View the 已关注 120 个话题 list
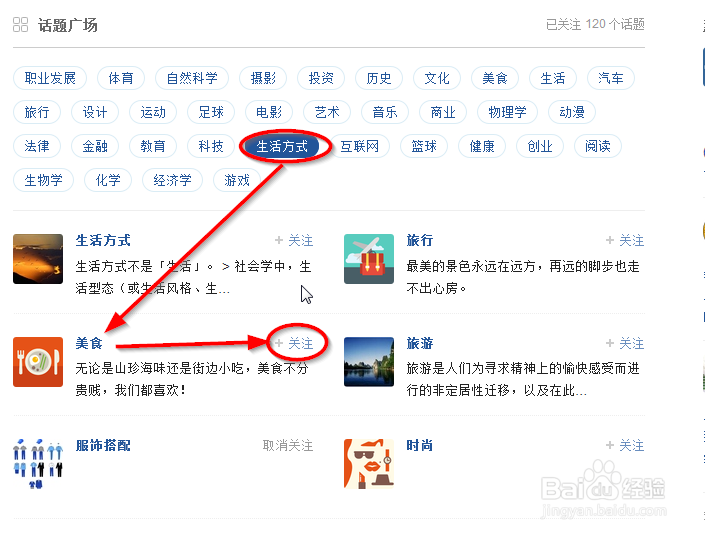Viewport: 705px width, 535px height. 595,24
